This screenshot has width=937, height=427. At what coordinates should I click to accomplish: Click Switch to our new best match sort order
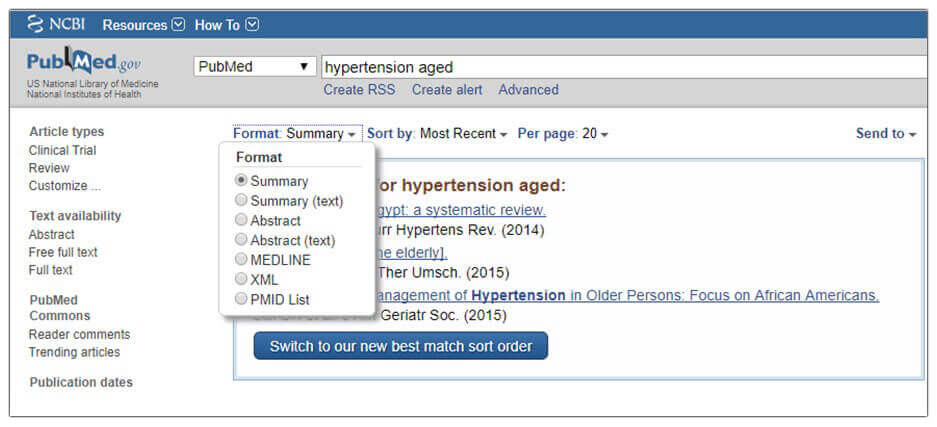400,346
